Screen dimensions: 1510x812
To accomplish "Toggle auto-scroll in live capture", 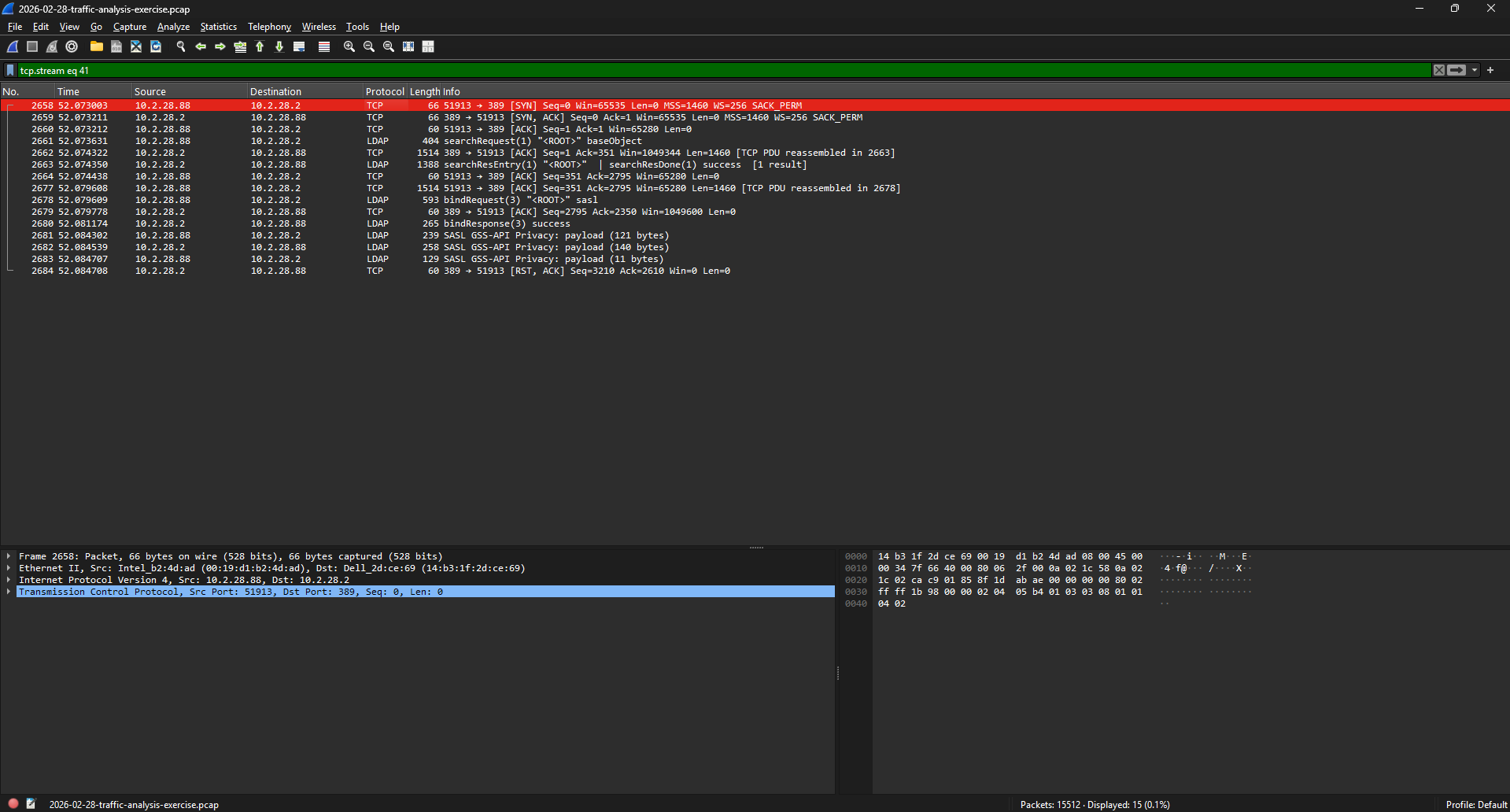I will 299,46.
